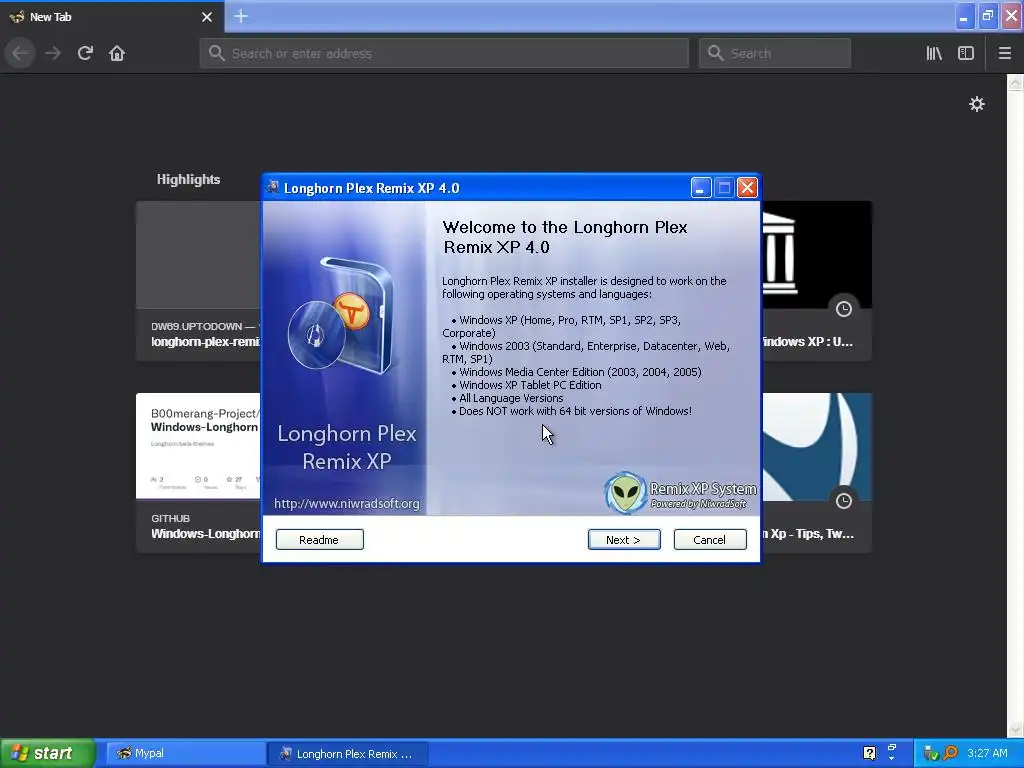This screenshot has height=768, width=1024.
Task: Click the browser scrollbar up arrow
Action: coord(1015,83)
